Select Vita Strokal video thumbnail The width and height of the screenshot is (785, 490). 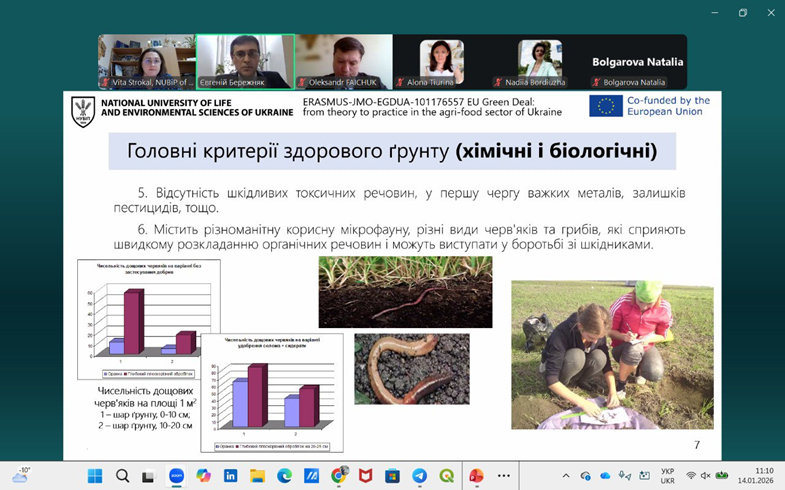point(147,62)
